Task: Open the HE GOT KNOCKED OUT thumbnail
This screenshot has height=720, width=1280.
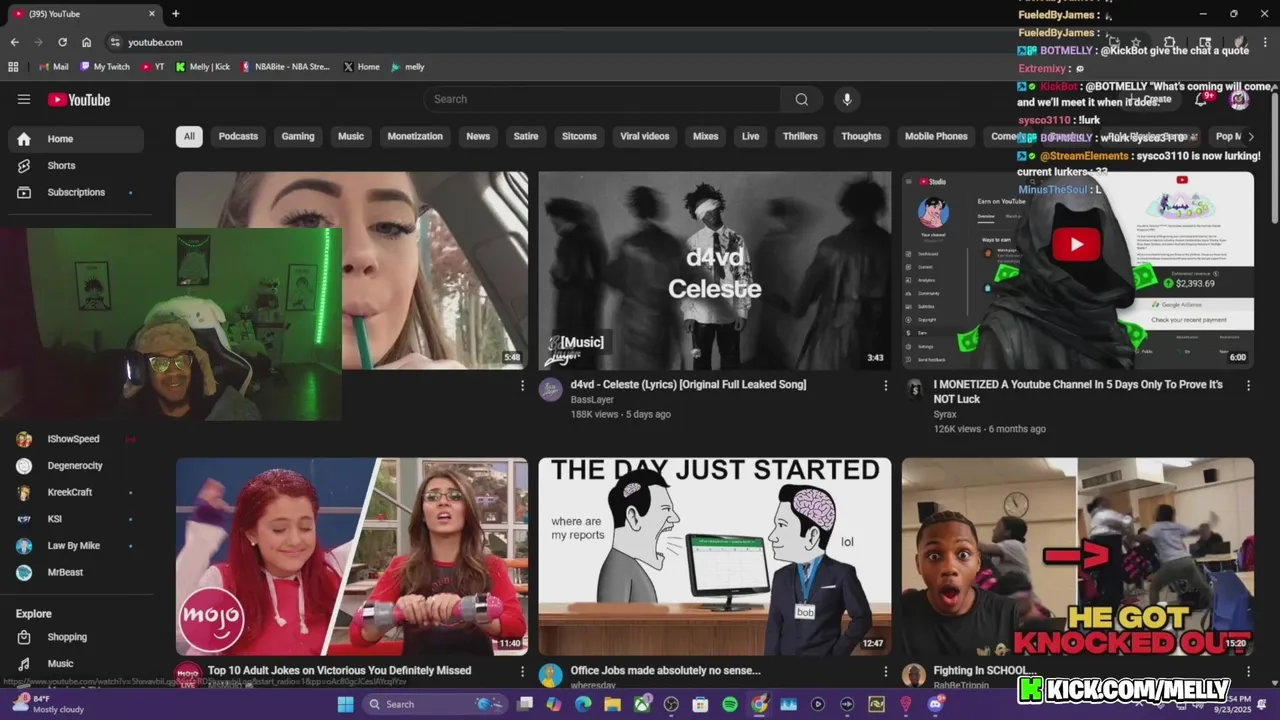Action: (x=1078, y=557)
